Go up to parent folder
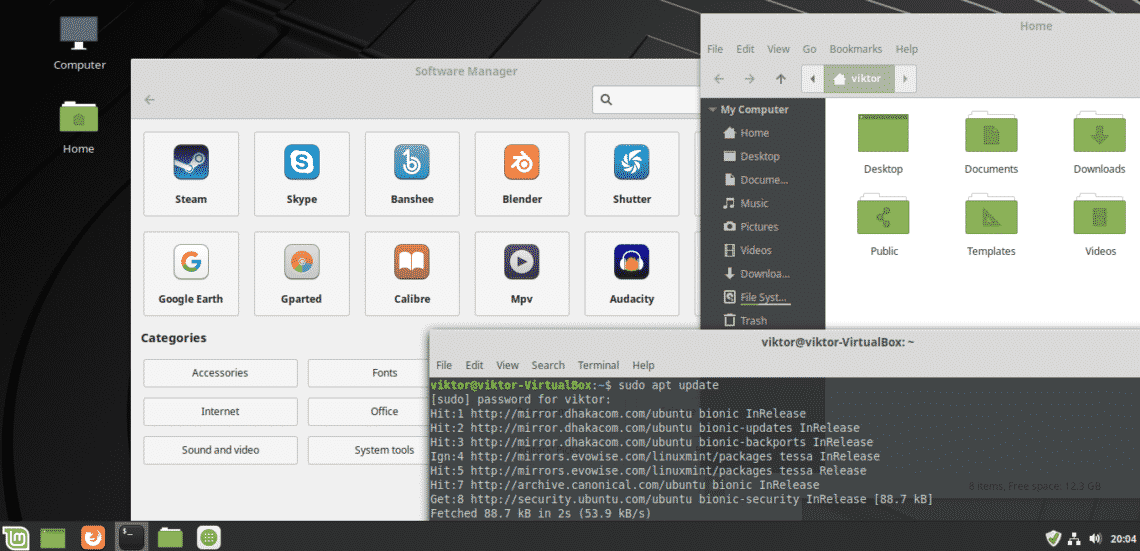Image resolution: width=1140 pixels, height=551 pixels. [x=781, y=78]
